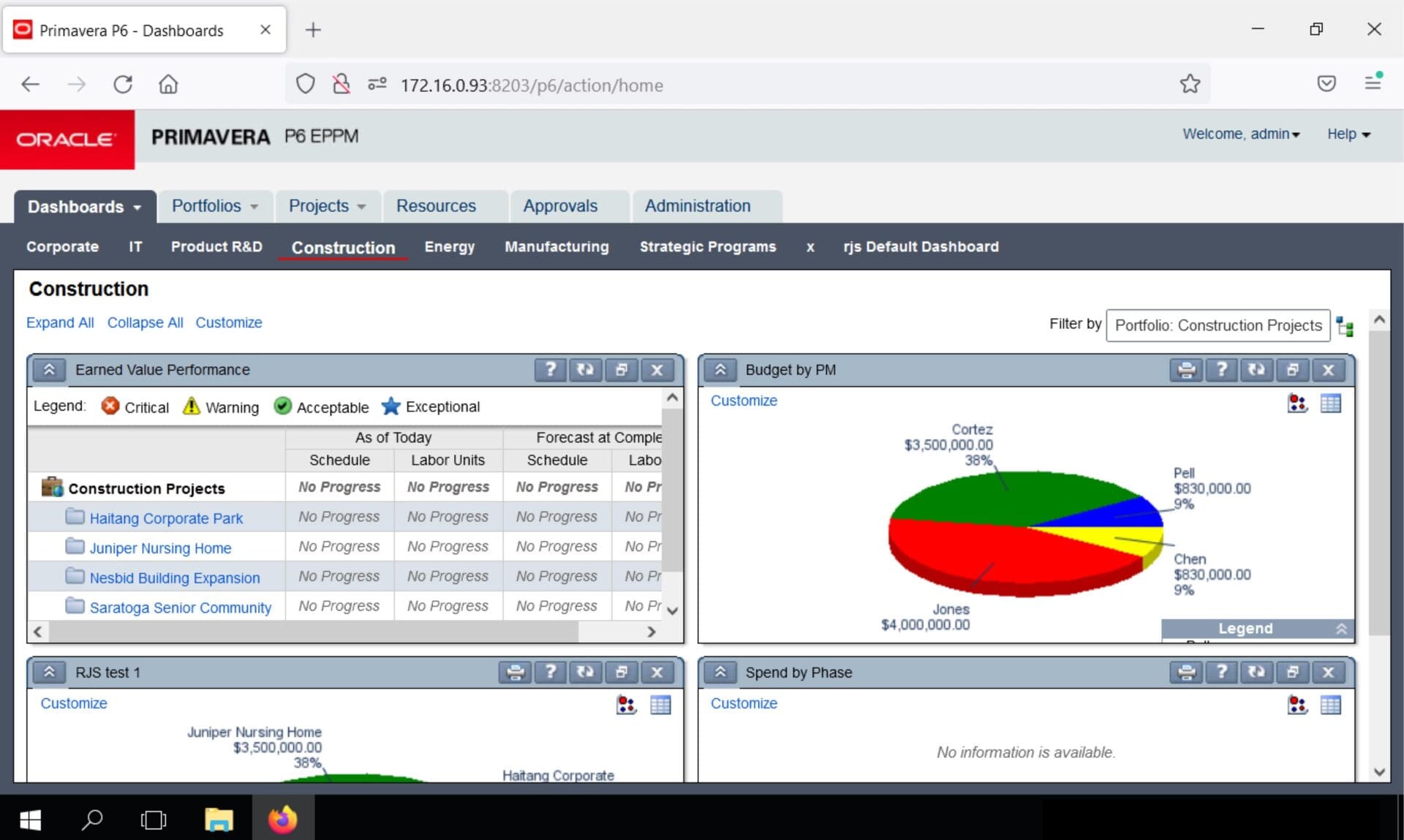Collapse the Spend by Phase portlet
This screenshot has height=840, width=1404.
pos(720,672)
